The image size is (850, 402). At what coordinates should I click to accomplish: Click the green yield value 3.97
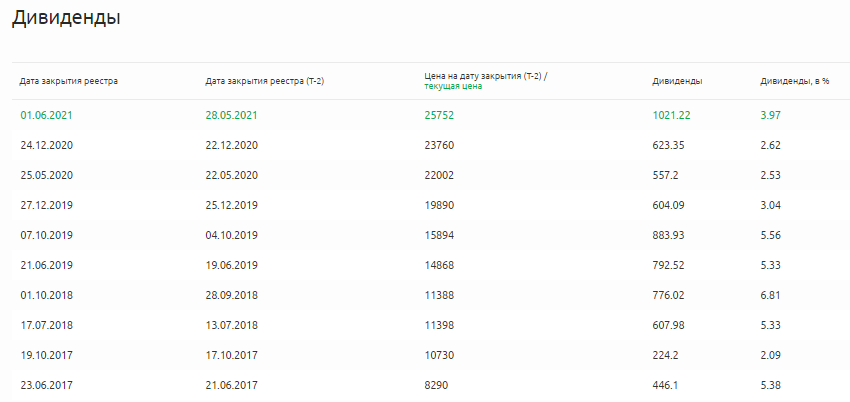click(x=770, y=115)
